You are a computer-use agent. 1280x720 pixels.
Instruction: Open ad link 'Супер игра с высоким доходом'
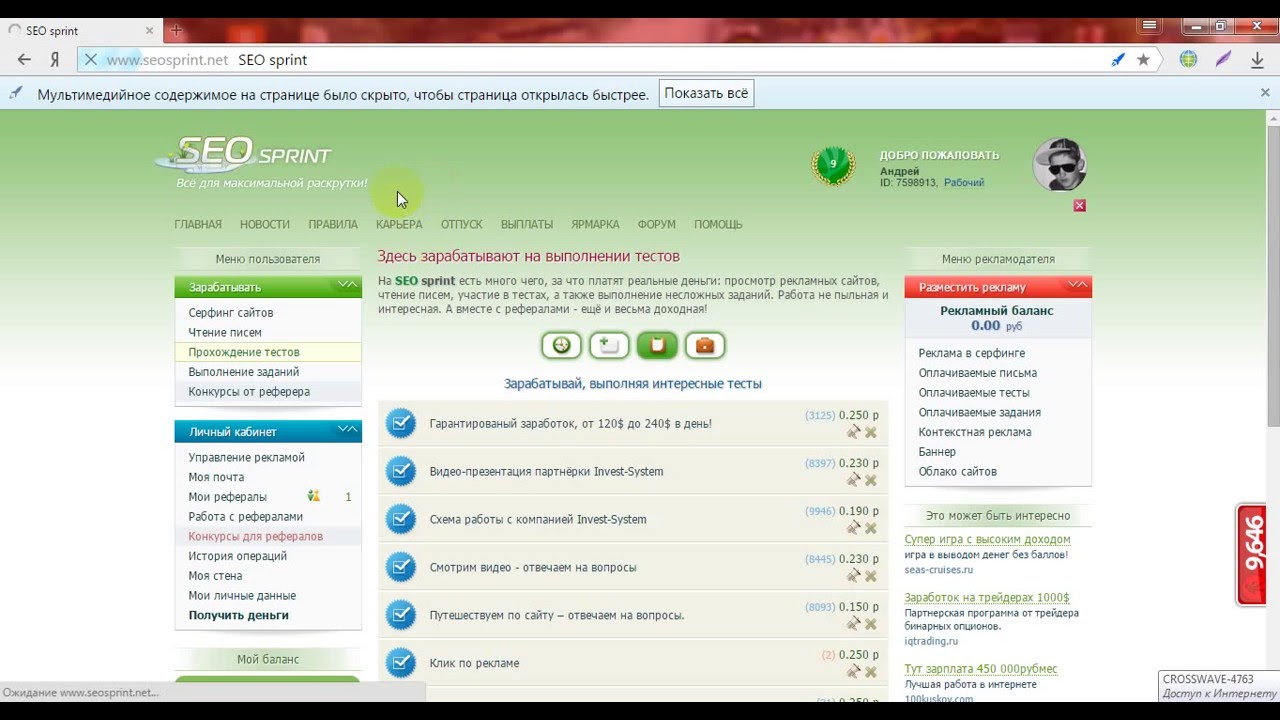pyautogui.click(x=988, y=539)
